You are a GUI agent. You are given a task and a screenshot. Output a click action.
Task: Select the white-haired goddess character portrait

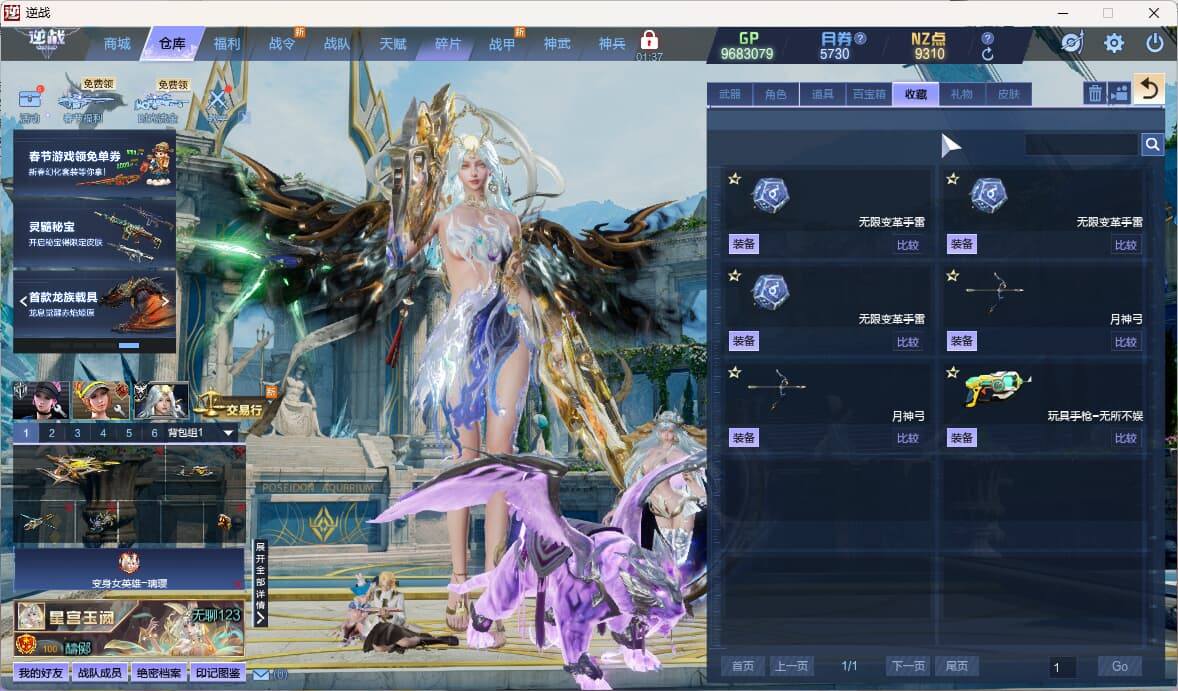[161, 400]
